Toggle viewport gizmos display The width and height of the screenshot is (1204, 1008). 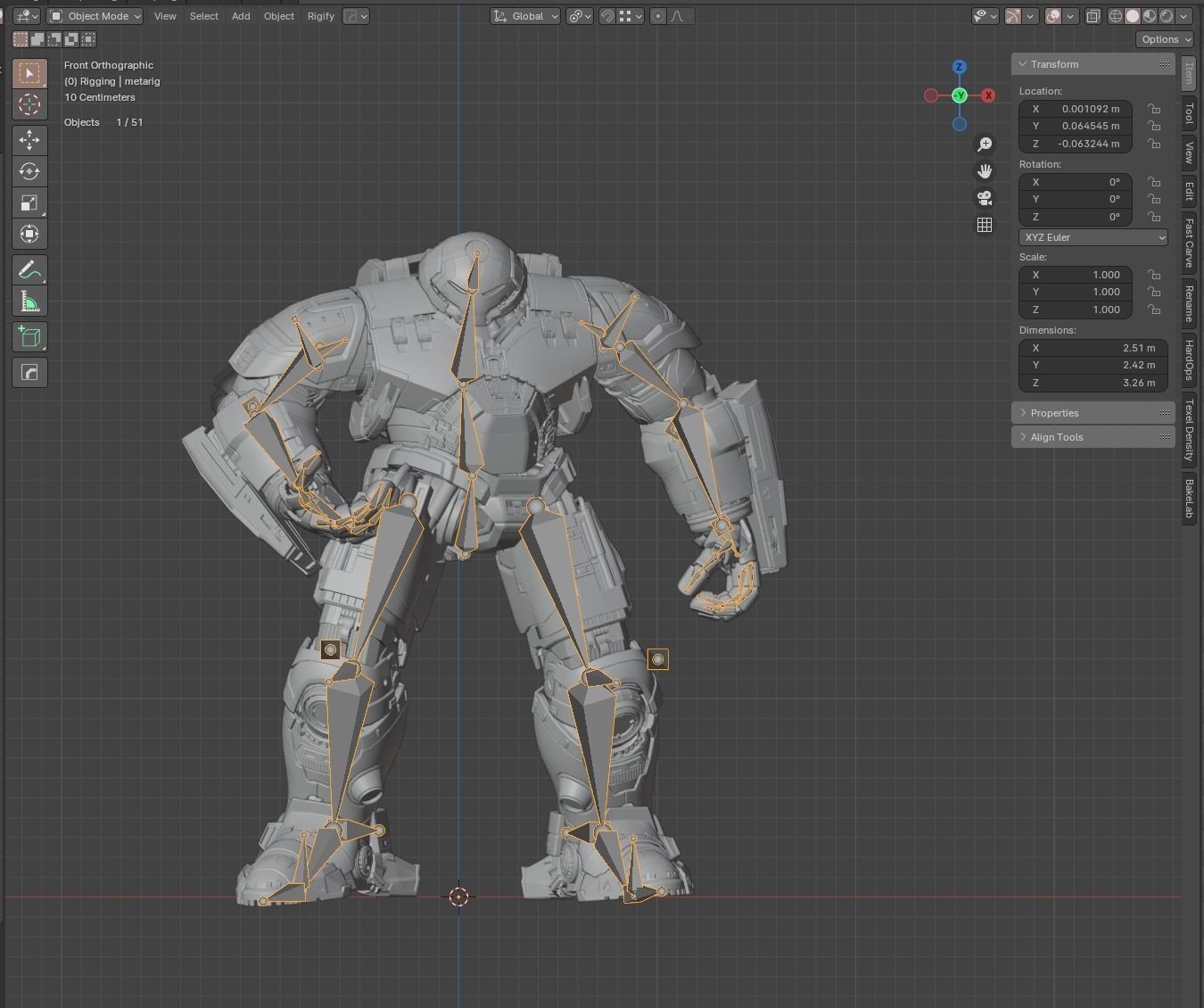click(1013, 16)
